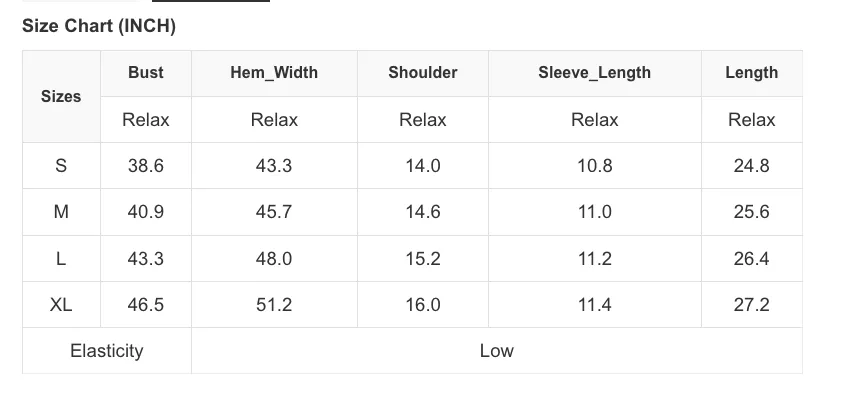Click the Length column header
Image resolution: width=862 pixels, height=406 pixels.
752,73
